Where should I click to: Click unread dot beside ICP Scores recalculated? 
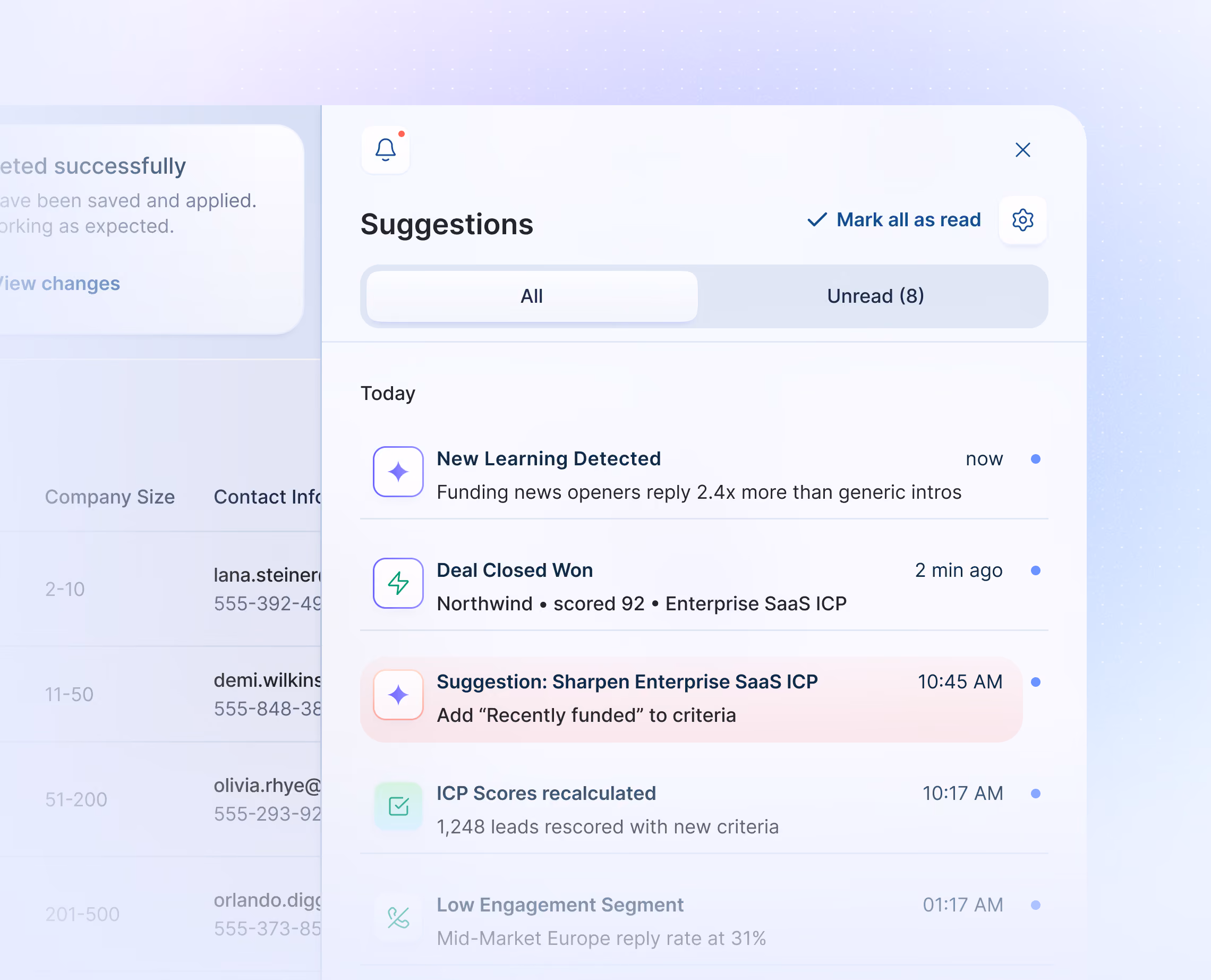[1035, 794]
